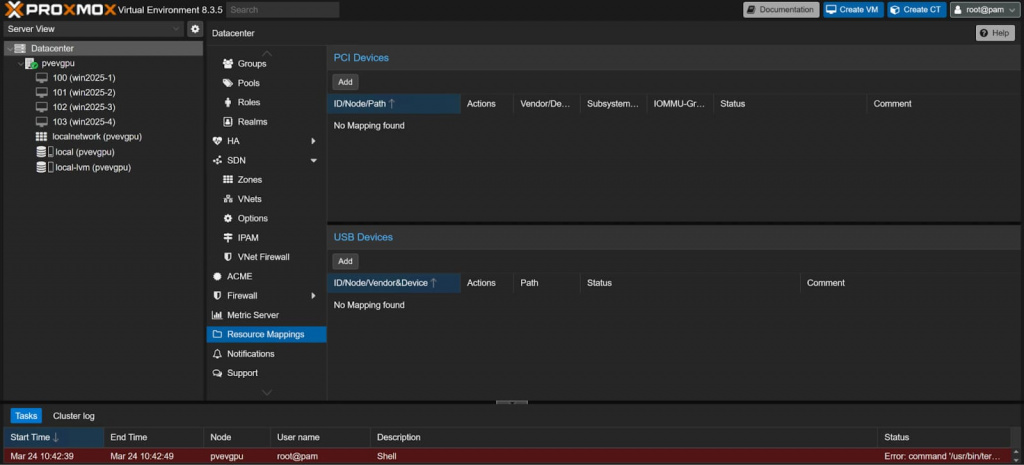Click the local-lvm storage icon
1024x465 pixels.
[x=44, y=167]
